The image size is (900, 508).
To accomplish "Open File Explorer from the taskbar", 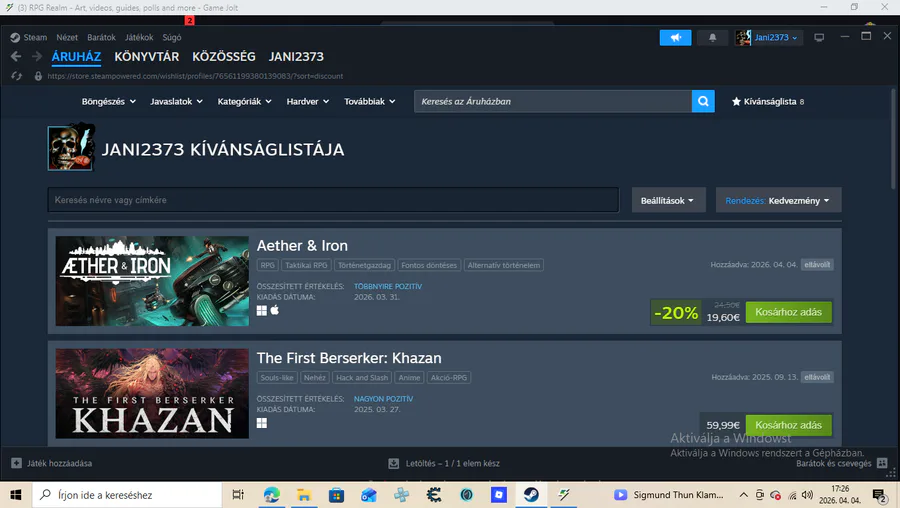I will pos(304,495).
